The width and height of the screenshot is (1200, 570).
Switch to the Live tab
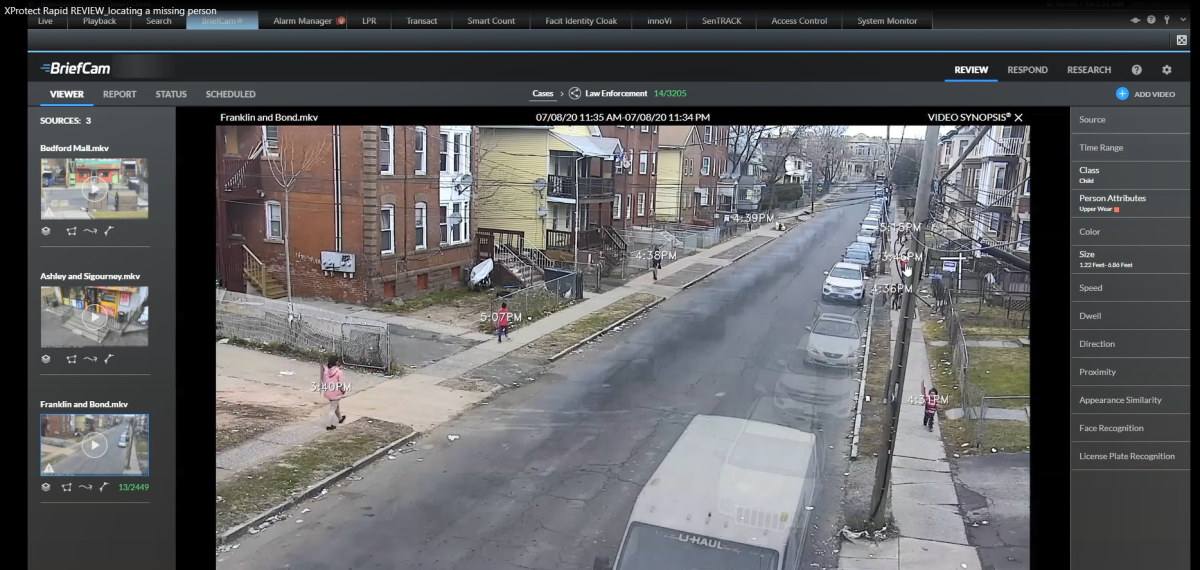pyautogui.click(x=46, y=21)
